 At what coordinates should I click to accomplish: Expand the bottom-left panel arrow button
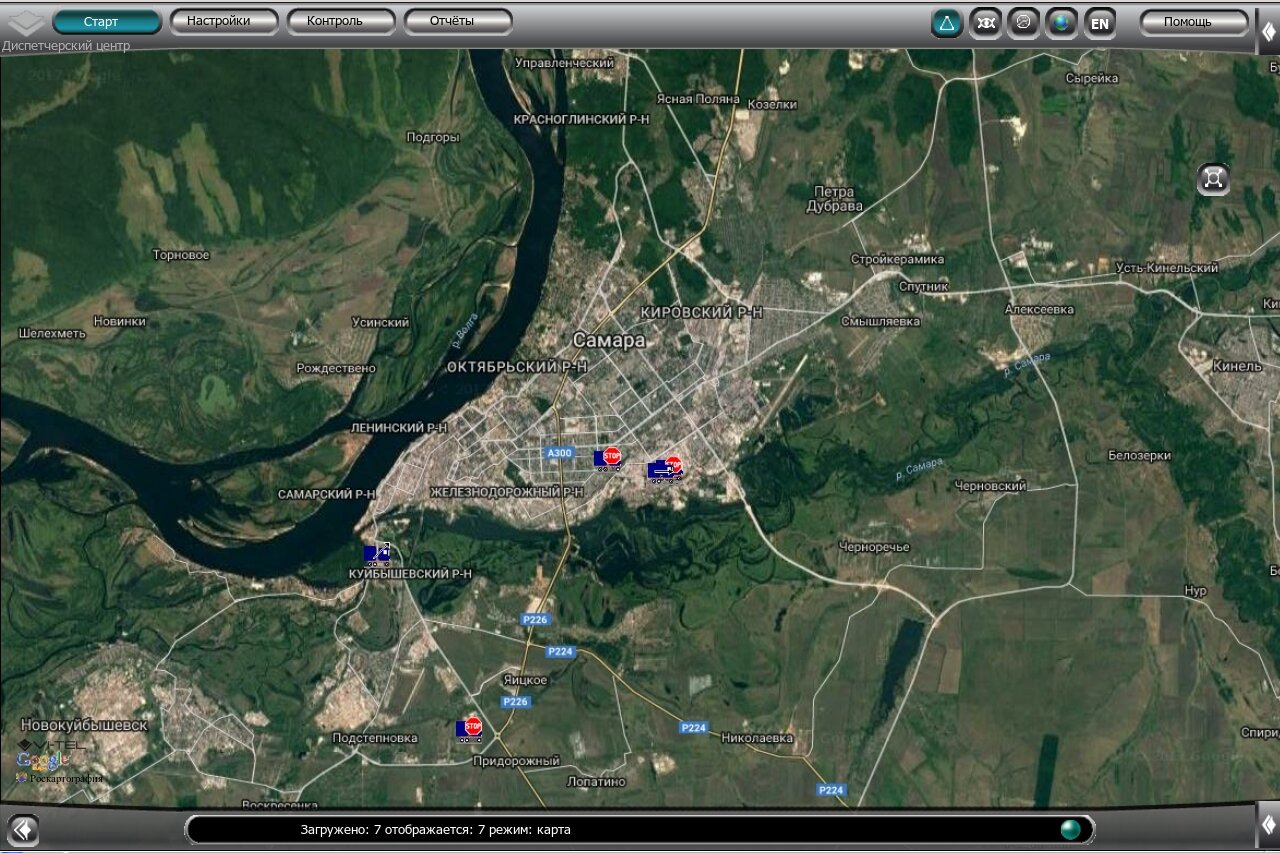[x=22, y=829]
